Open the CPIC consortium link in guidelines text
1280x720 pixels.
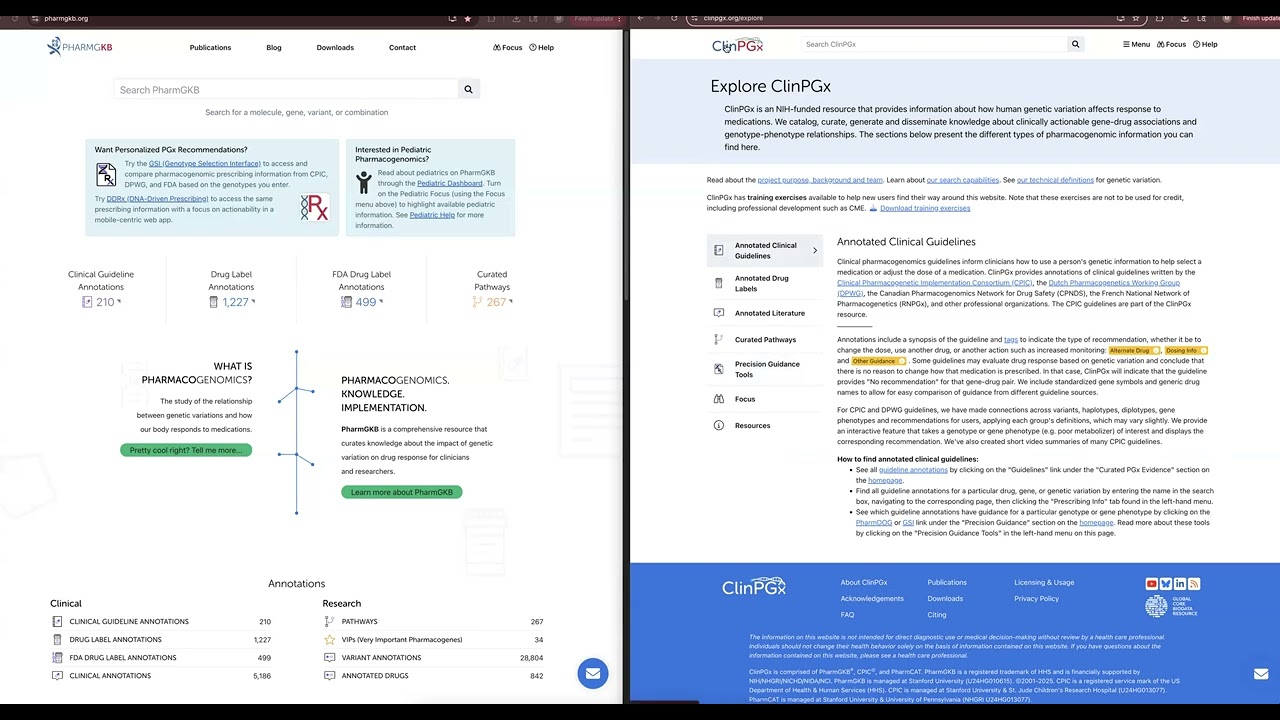pos(935,283)
